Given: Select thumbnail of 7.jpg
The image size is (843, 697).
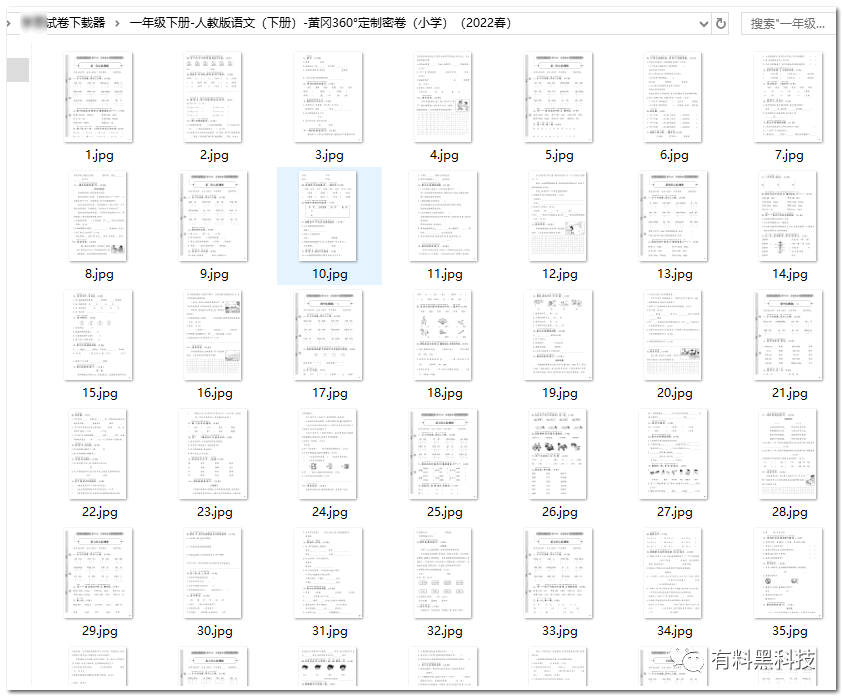Looking at the screenshot, I should point(788,97).
